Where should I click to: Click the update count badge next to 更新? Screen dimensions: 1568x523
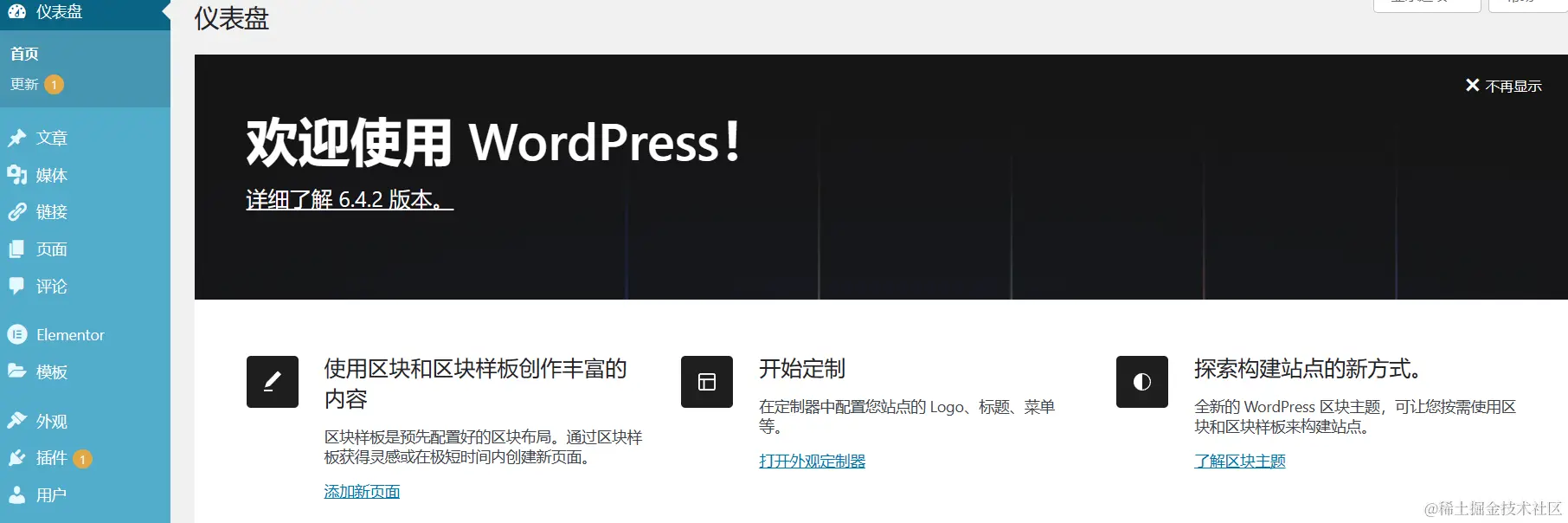click(x=54, y=84)
